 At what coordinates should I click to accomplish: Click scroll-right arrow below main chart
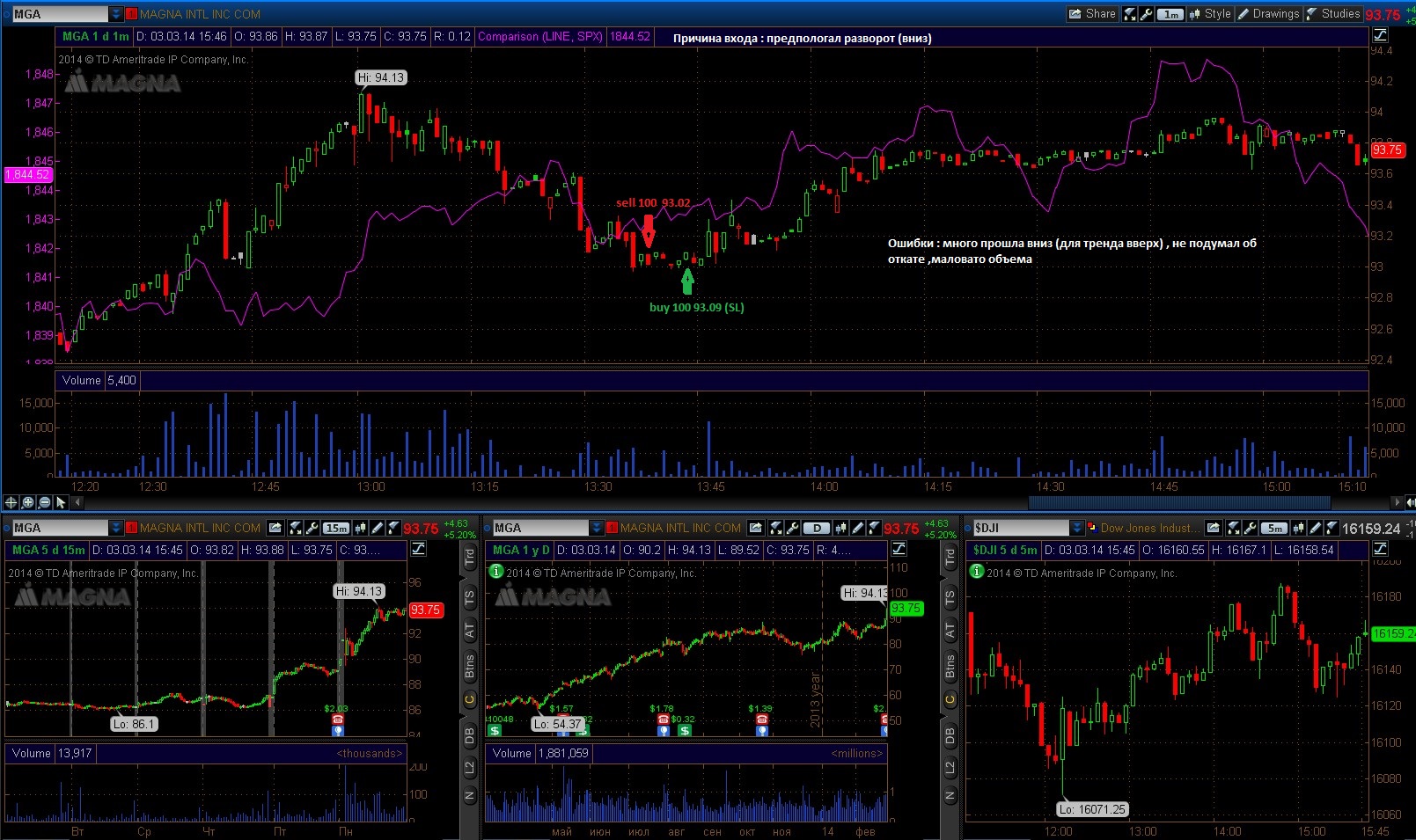1397,502
